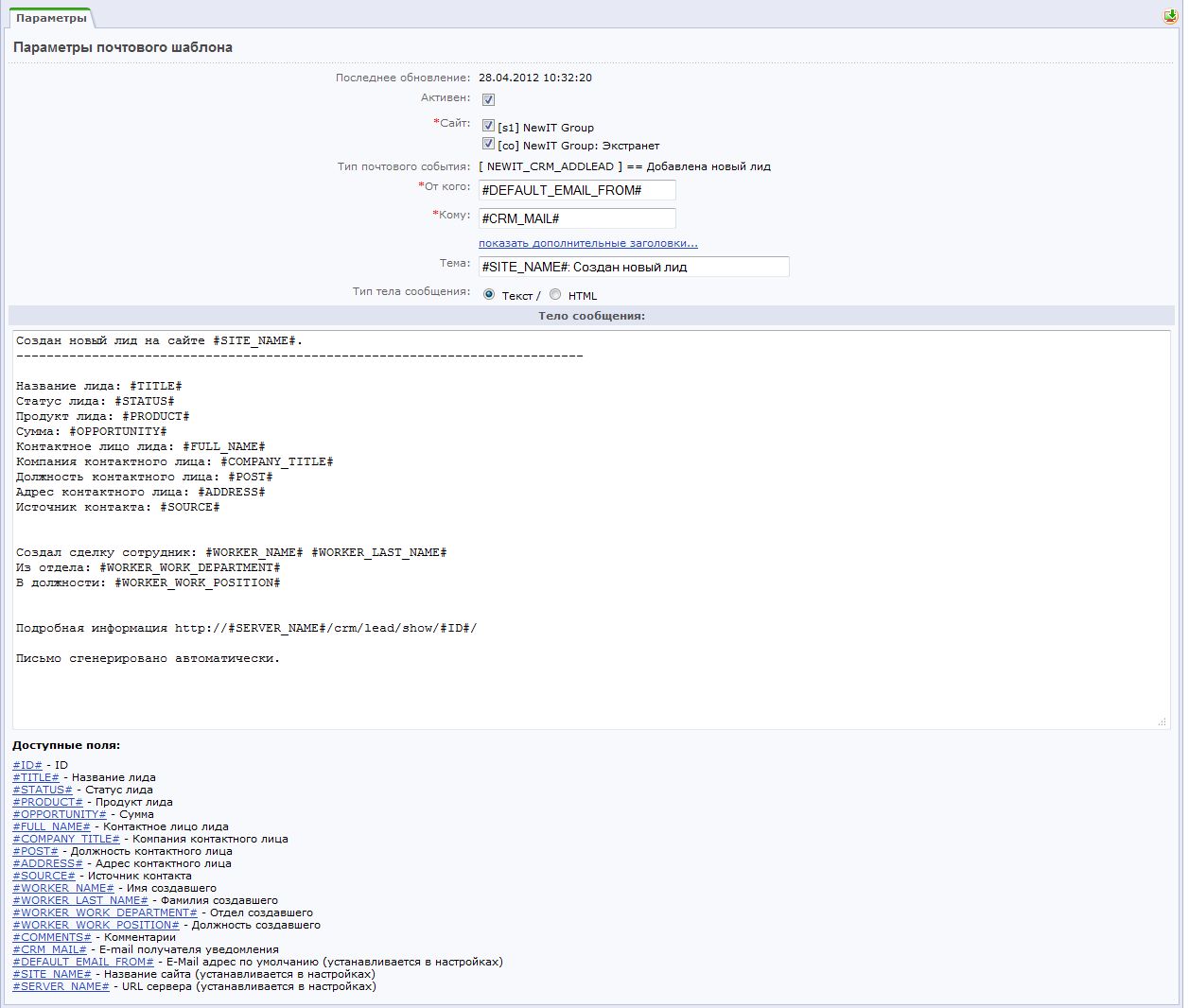Expand показать дополнительные заголовки link
This screenshot has width=1189, height=1008.
[x=587, y=243]
